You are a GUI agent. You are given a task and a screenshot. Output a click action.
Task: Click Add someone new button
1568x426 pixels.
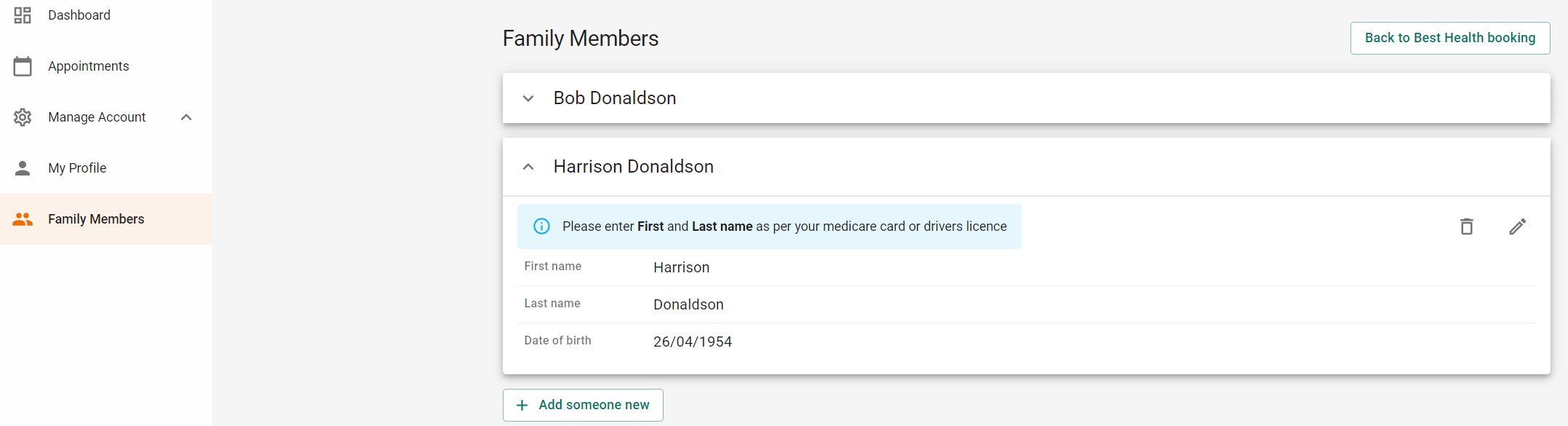tap(583, 405)
